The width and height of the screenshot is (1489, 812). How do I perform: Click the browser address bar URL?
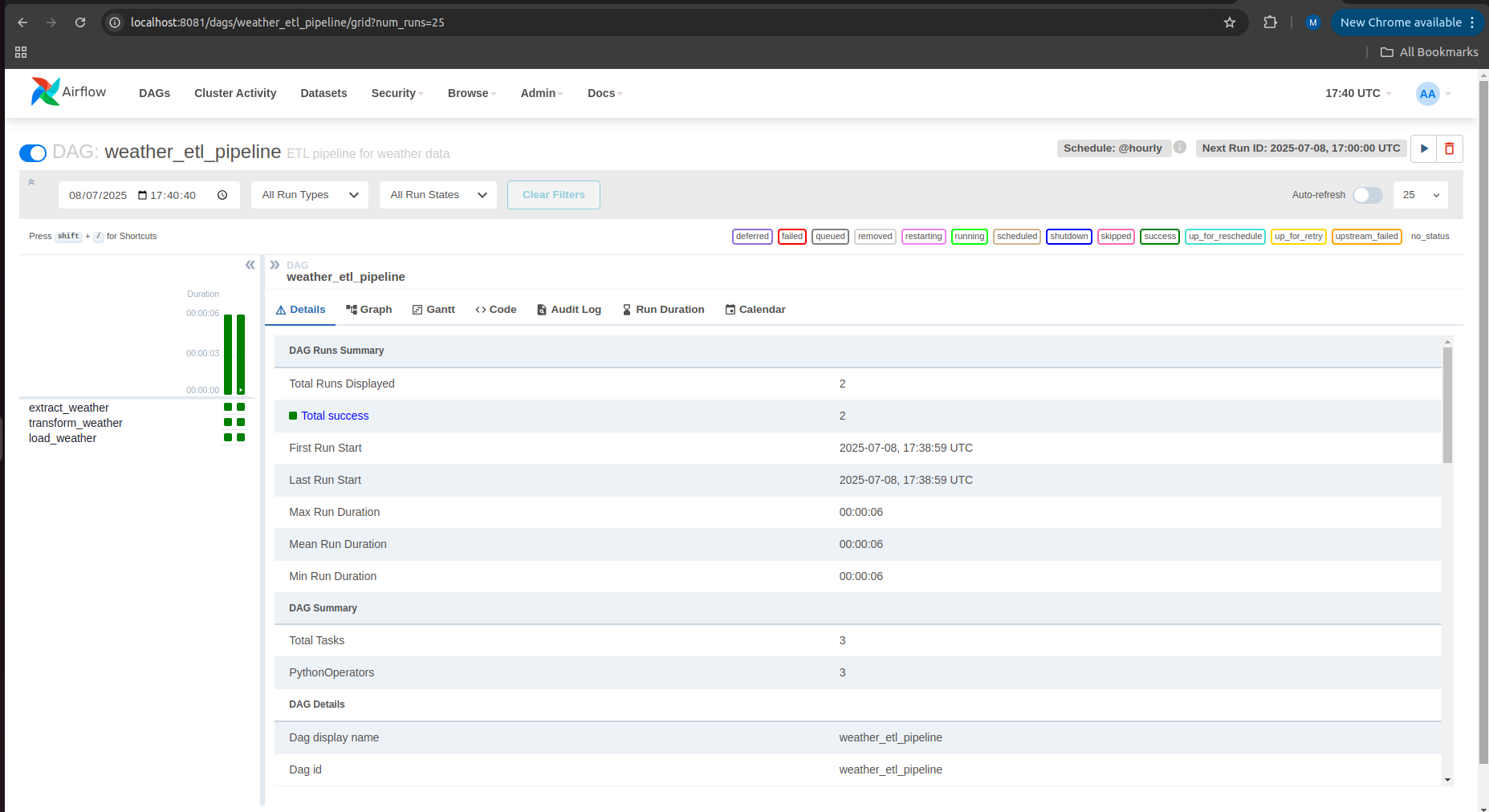(x=287, y=22)
